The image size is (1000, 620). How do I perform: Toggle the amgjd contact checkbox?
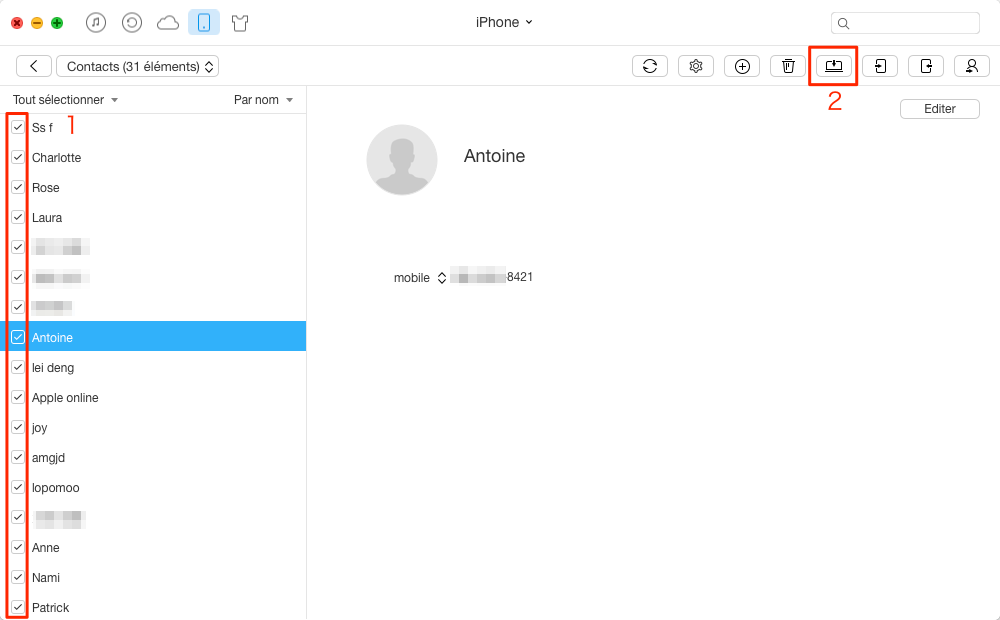(x=18, y=457)
